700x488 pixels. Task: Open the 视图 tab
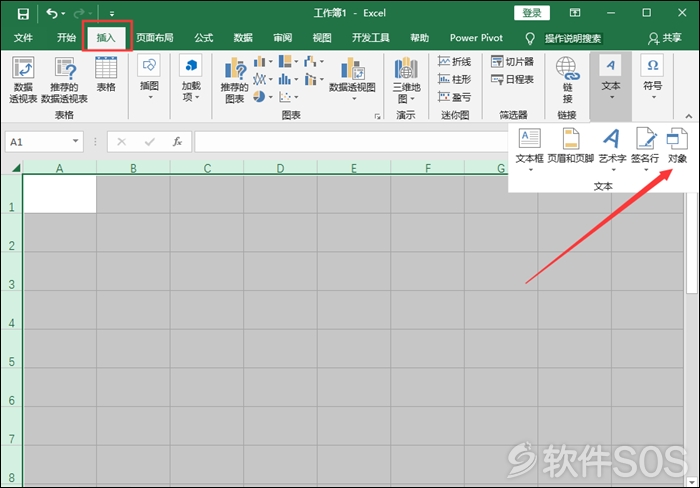[321, 38]
